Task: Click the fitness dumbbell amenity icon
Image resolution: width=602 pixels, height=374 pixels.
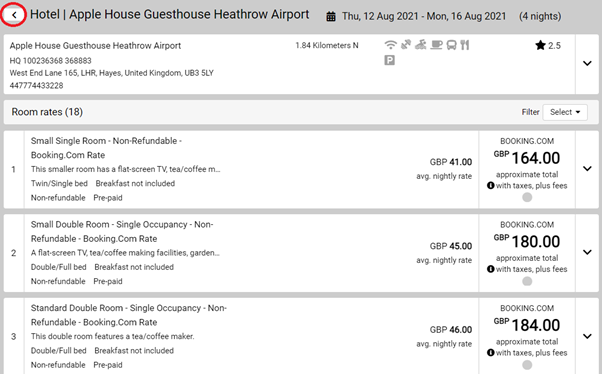Action: pyautogui.click(x=406, y=45)
